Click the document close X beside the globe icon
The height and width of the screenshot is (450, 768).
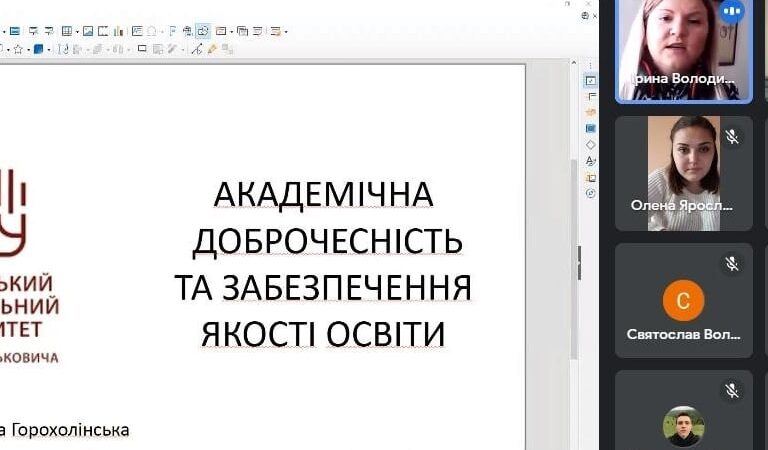(x=595, y=16)
